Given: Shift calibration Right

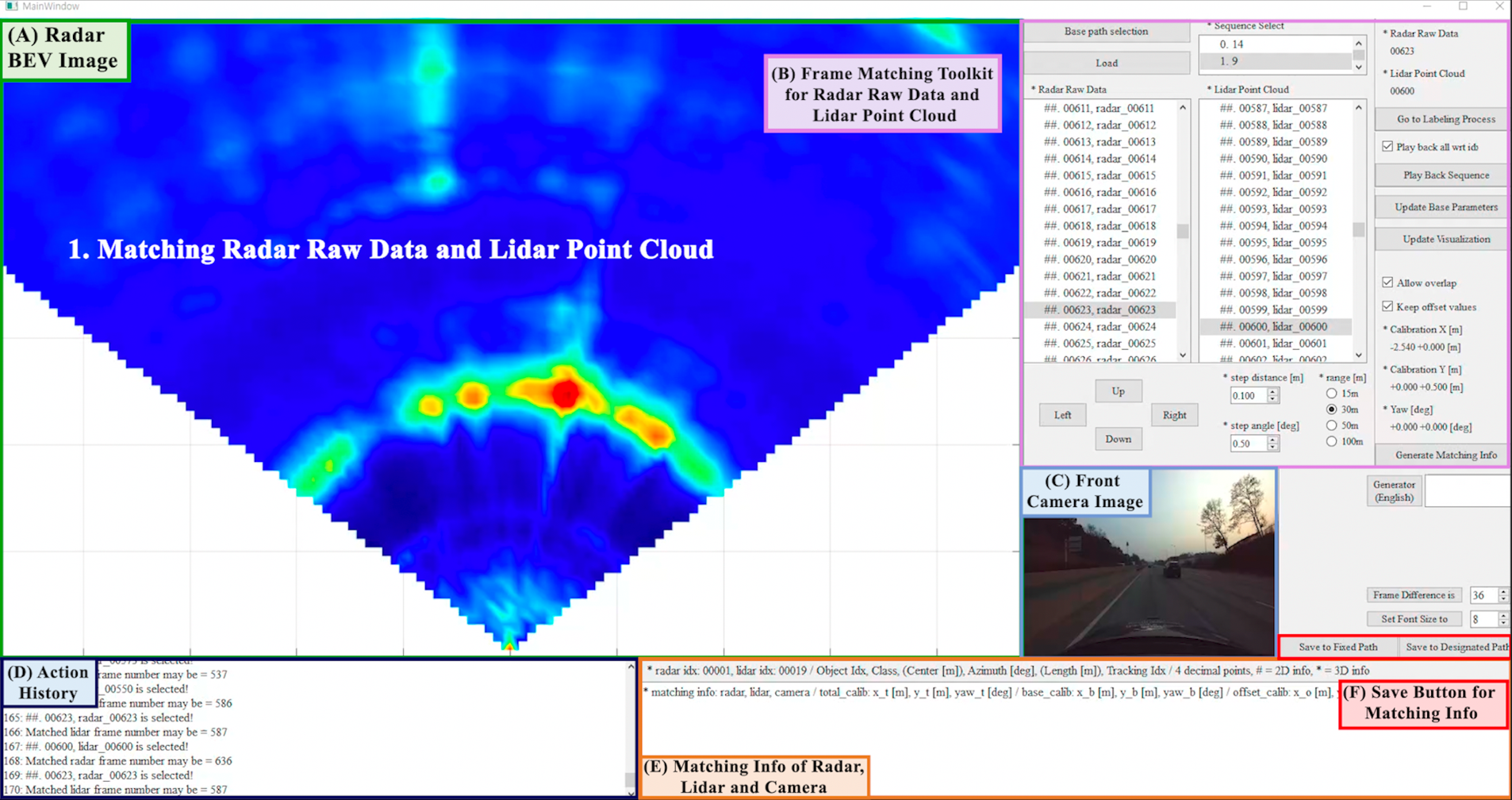Looking at the screenshot, I should [x=1174, y=415].
